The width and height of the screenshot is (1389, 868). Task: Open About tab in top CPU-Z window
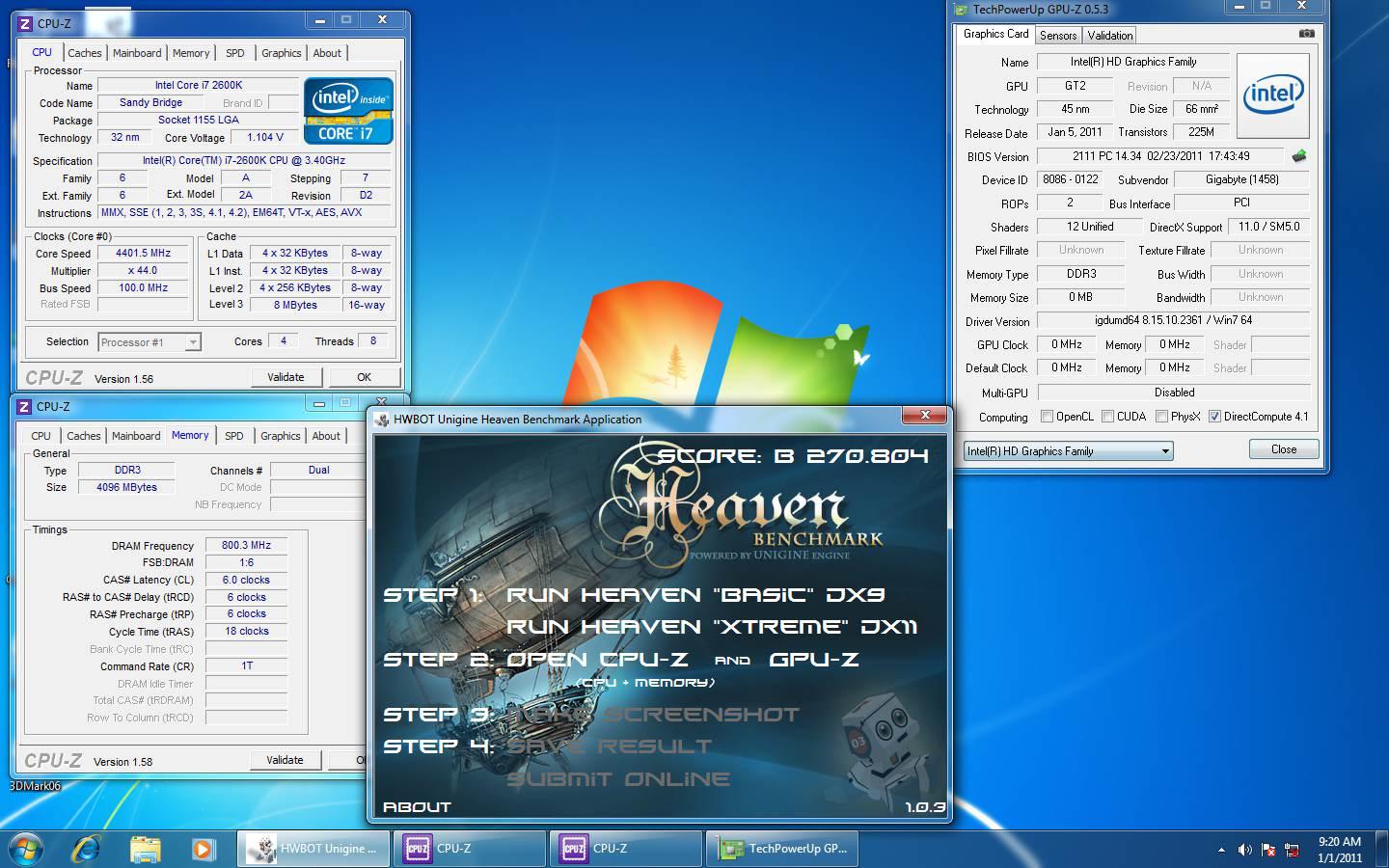(x=327, y=53)
